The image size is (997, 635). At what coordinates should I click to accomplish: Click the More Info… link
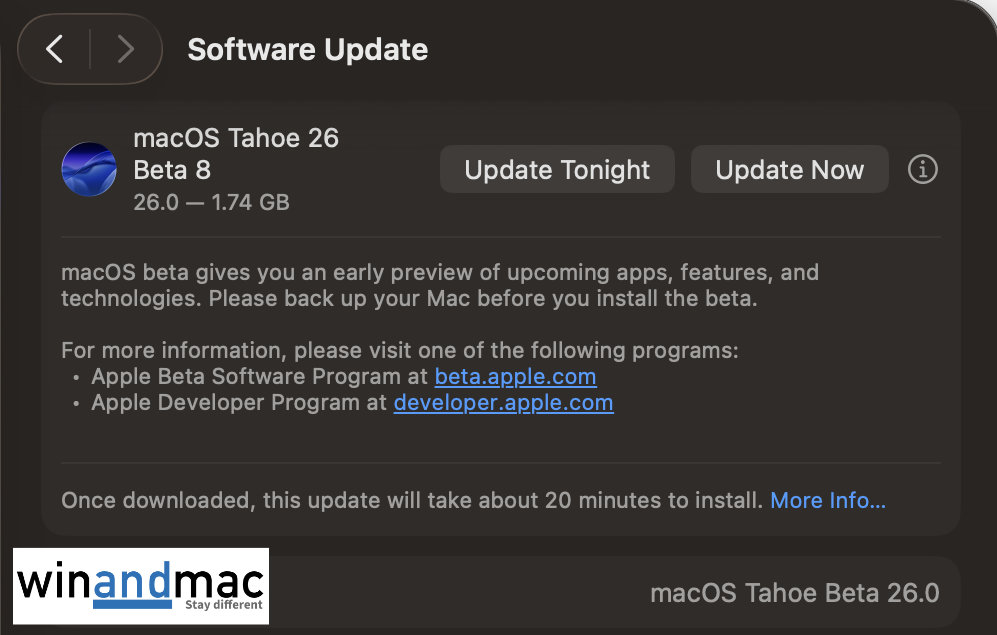click(x=827, y=500)
